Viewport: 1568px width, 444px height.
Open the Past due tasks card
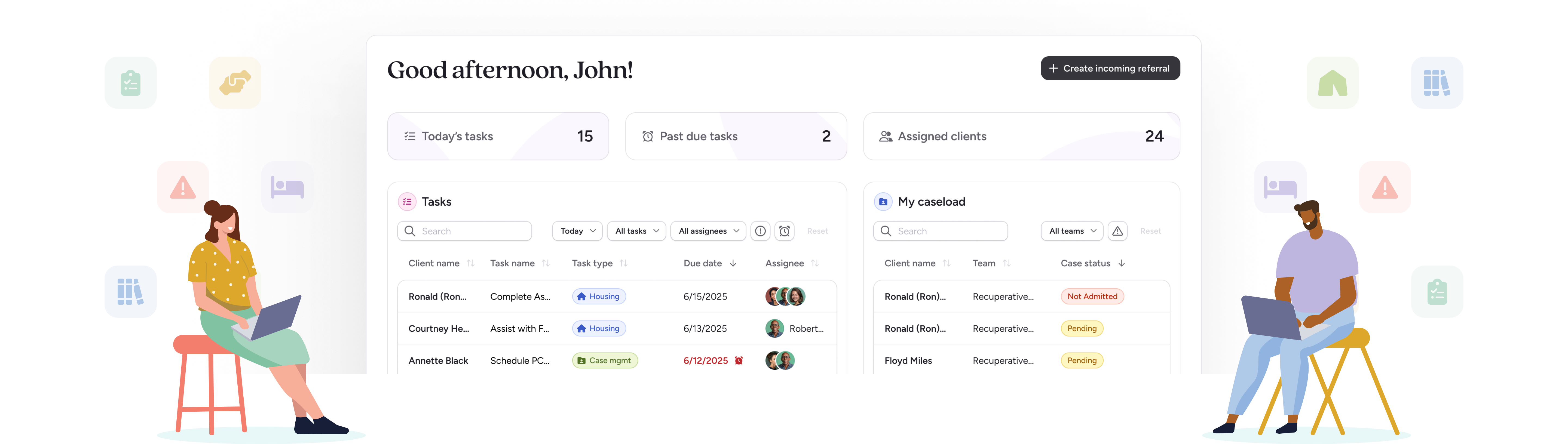[x=735, y=136]
